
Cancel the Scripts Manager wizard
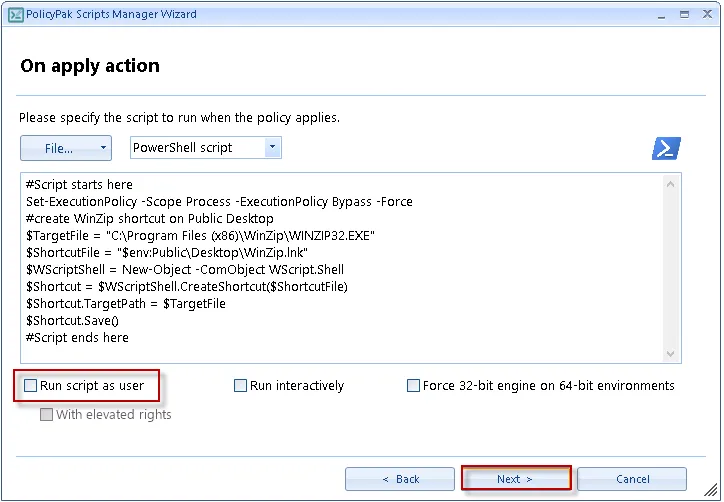[632, 479]
